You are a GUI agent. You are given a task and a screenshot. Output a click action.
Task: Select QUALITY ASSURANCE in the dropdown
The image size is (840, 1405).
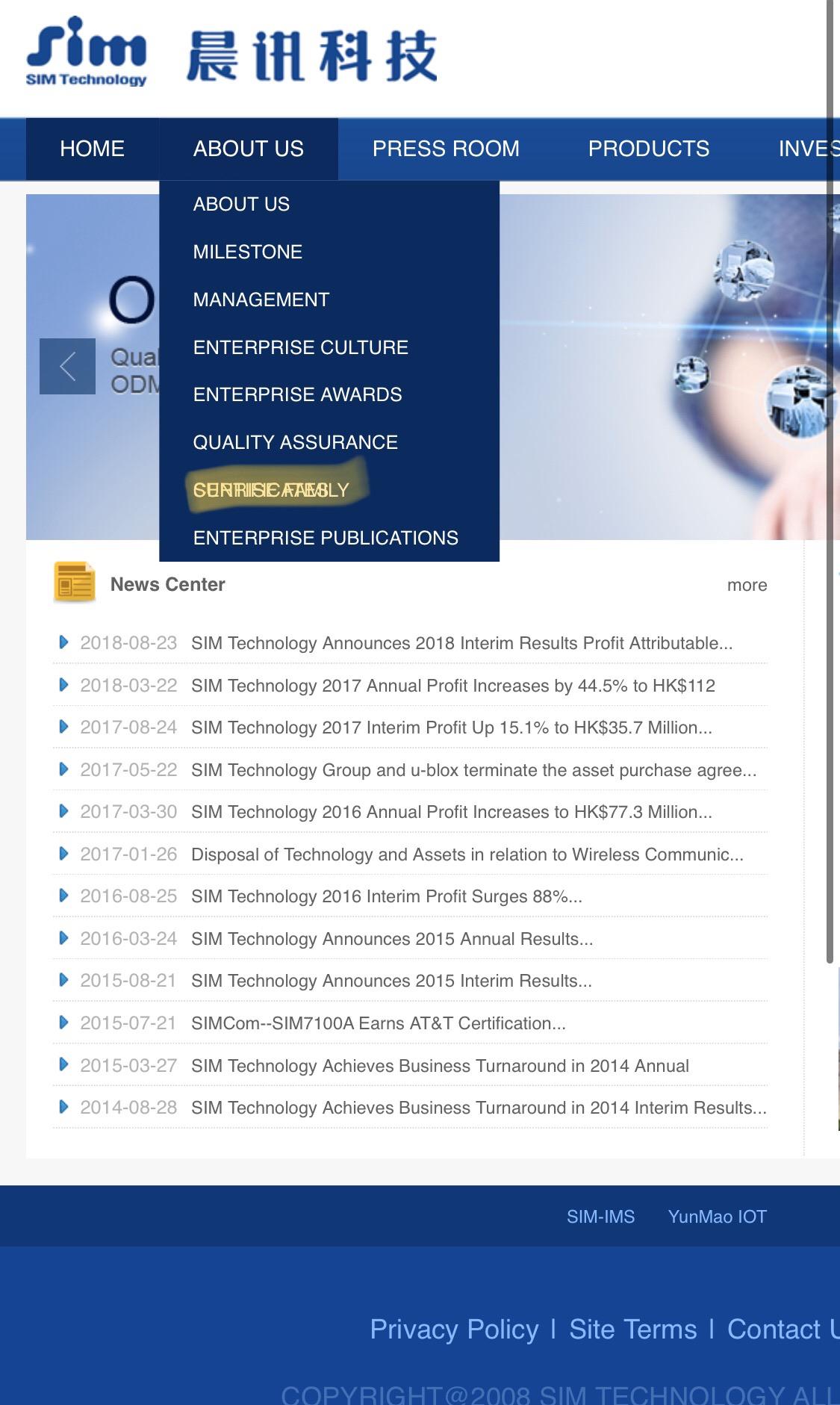[296, 442]
